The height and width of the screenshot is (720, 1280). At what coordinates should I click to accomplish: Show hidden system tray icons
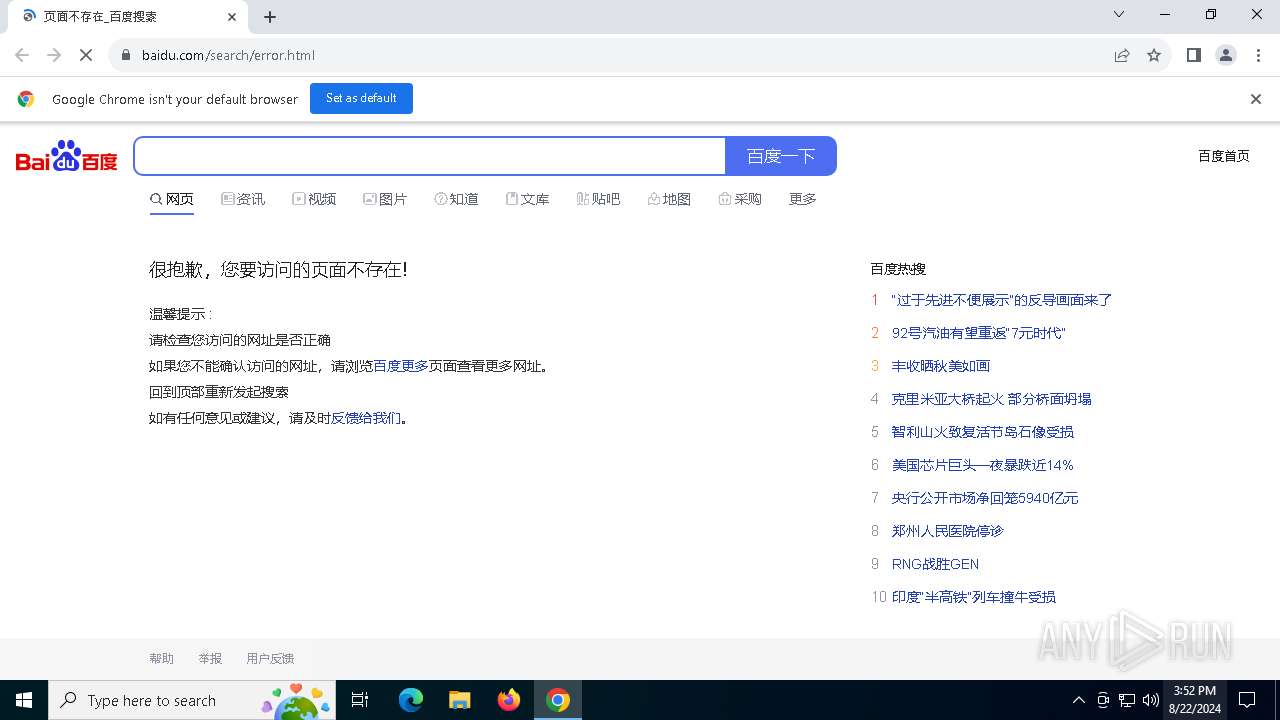click(x=1079, y=700)
